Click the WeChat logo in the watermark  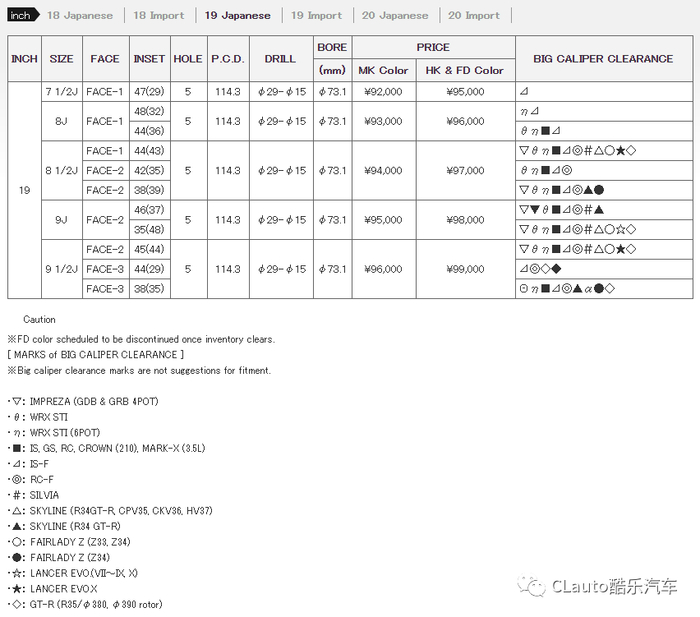click(x=531, y=587)
